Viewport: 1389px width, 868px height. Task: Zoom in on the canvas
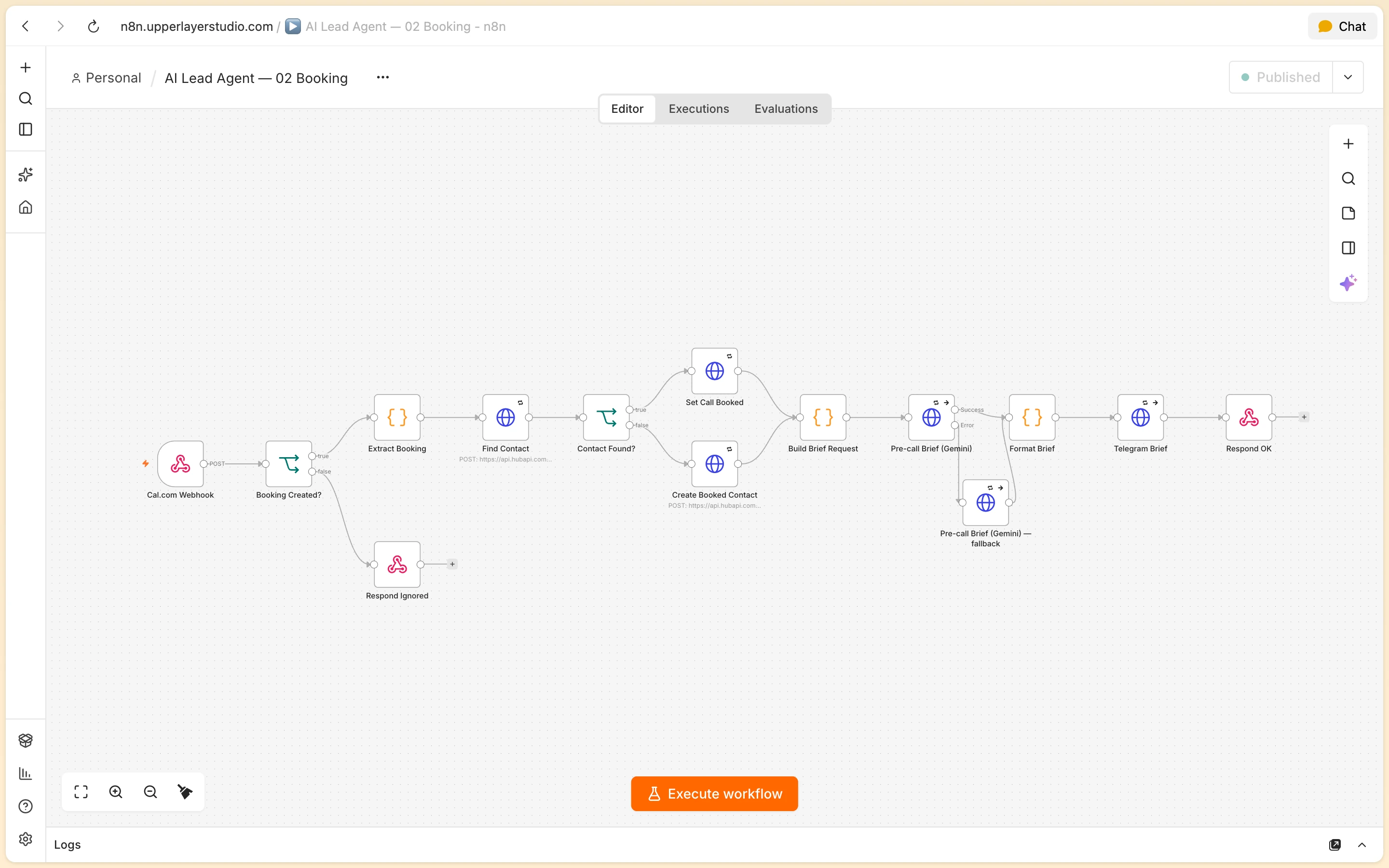(115, 792)
